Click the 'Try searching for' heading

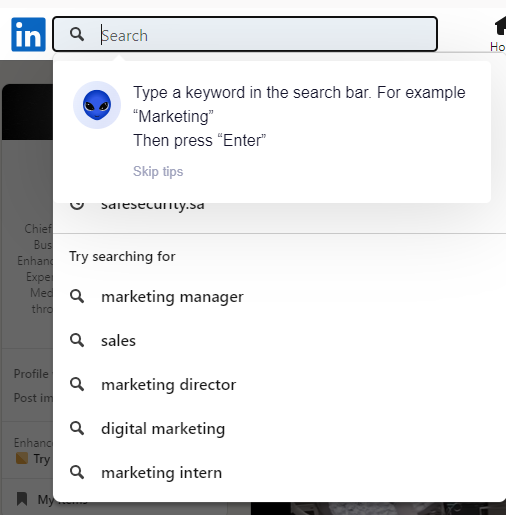click(x=122, y=256)
